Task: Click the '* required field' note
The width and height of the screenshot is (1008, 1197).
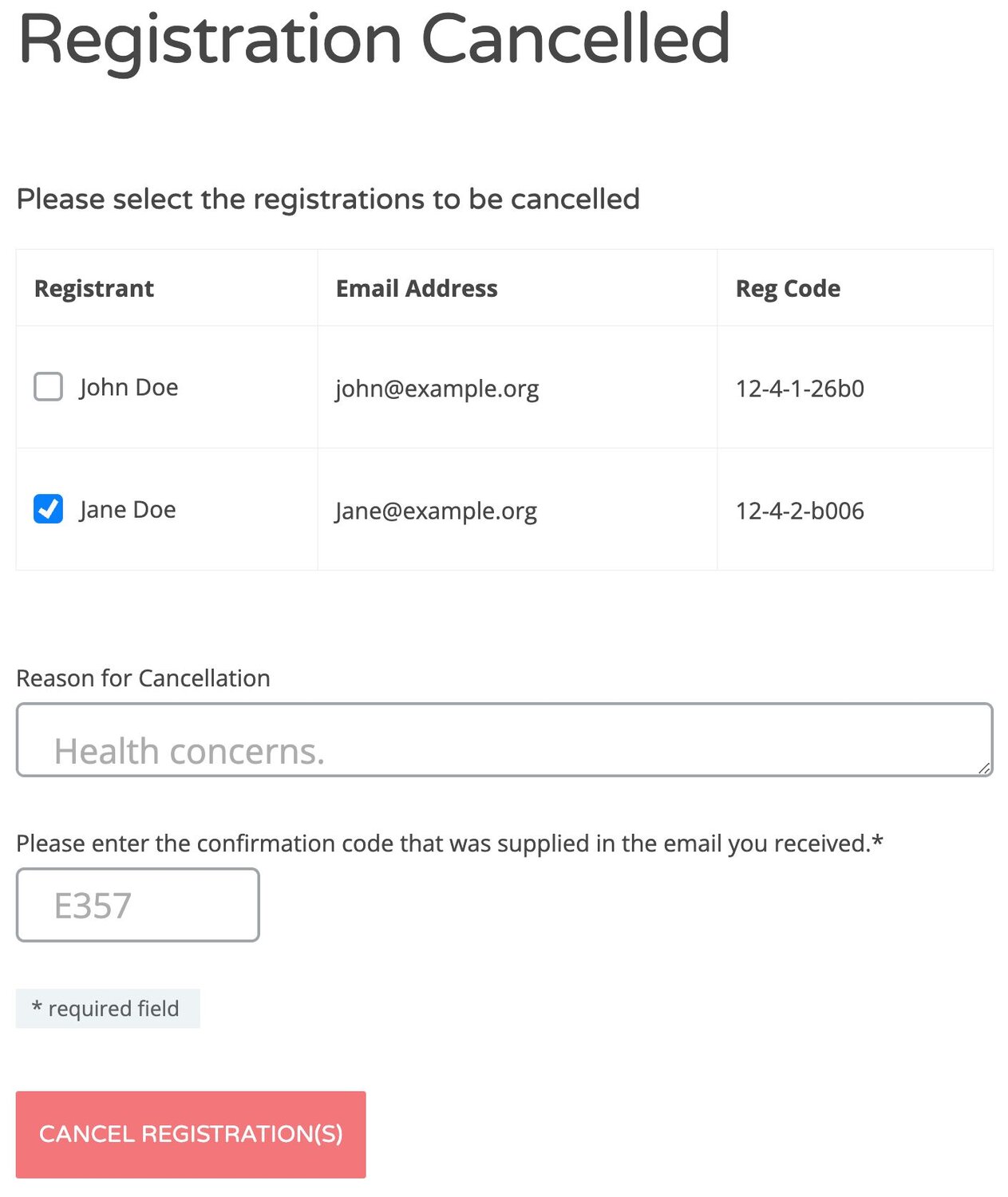Action: pyautogui.click(x=108, y=1009)
